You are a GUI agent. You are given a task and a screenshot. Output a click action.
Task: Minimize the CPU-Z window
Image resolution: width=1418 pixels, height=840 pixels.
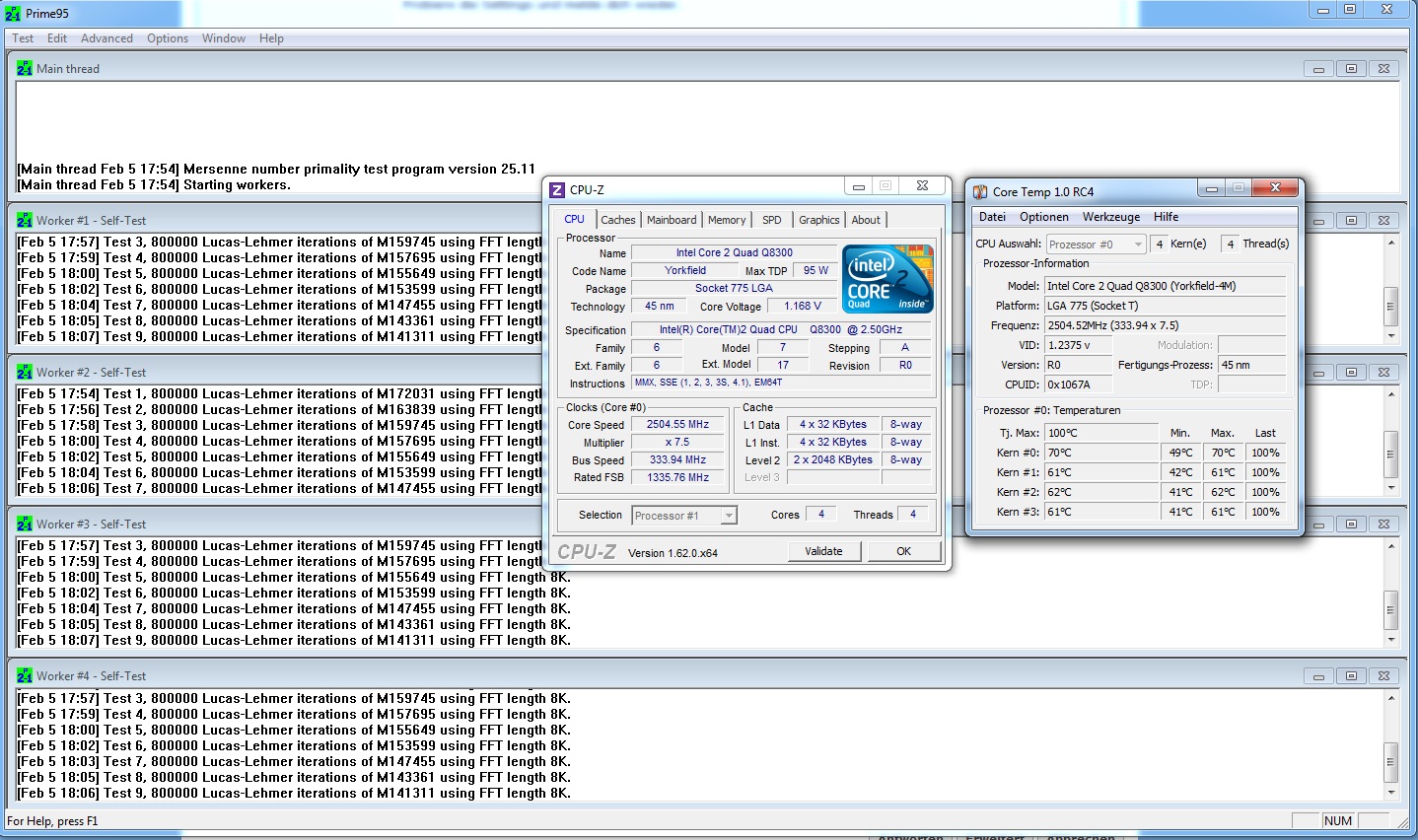coord(859,186)
